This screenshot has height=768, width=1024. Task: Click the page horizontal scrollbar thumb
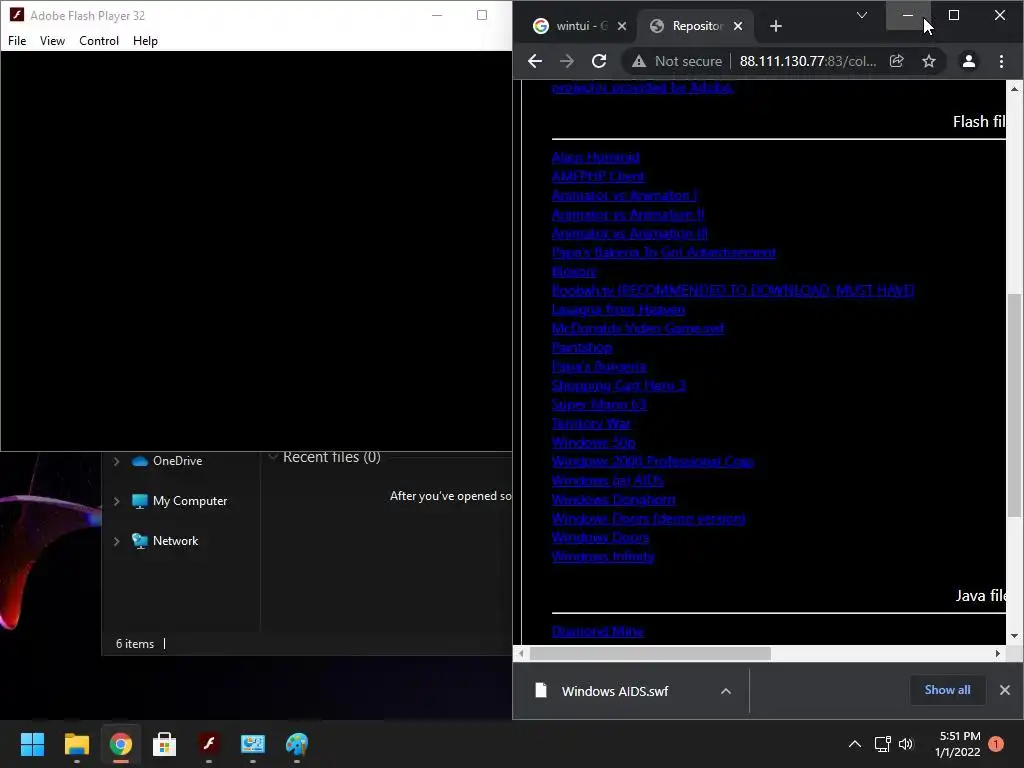650,653
